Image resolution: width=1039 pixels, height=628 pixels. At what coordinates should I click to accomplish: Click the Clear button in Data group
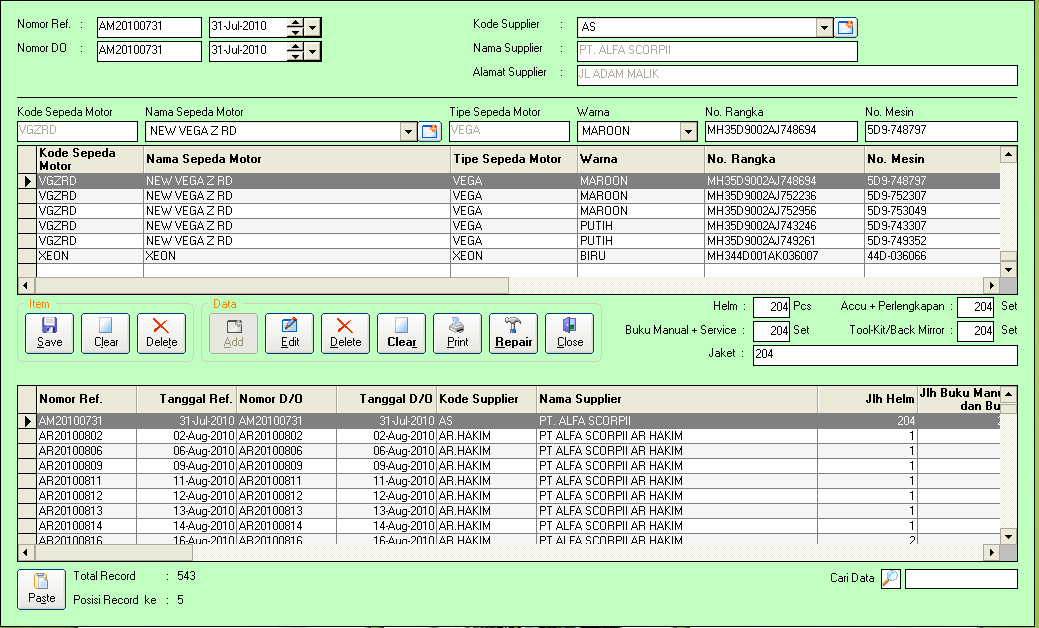coord(401,332)
